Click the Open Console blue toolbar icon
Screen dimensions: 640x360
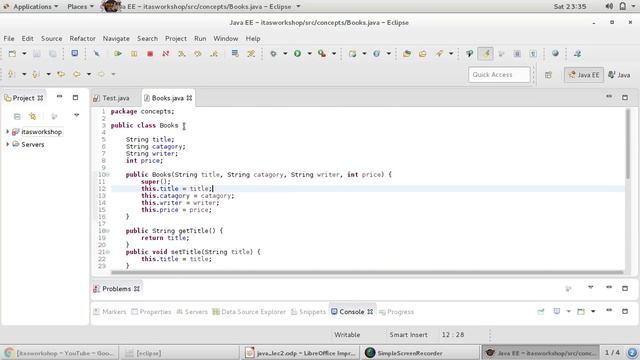point(74,53)
